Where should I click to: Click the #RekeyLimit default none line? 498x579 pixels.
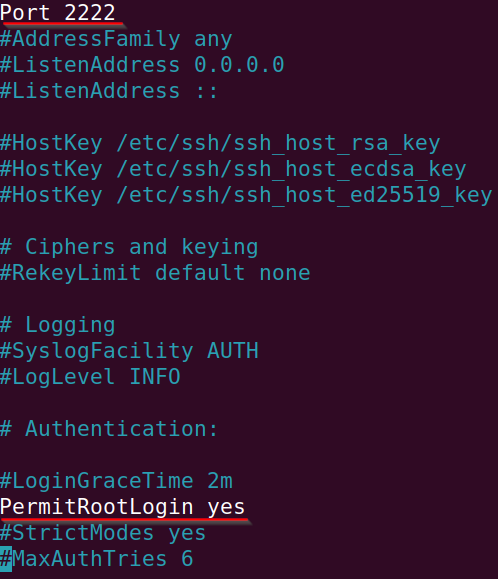(x=155, y=273)
